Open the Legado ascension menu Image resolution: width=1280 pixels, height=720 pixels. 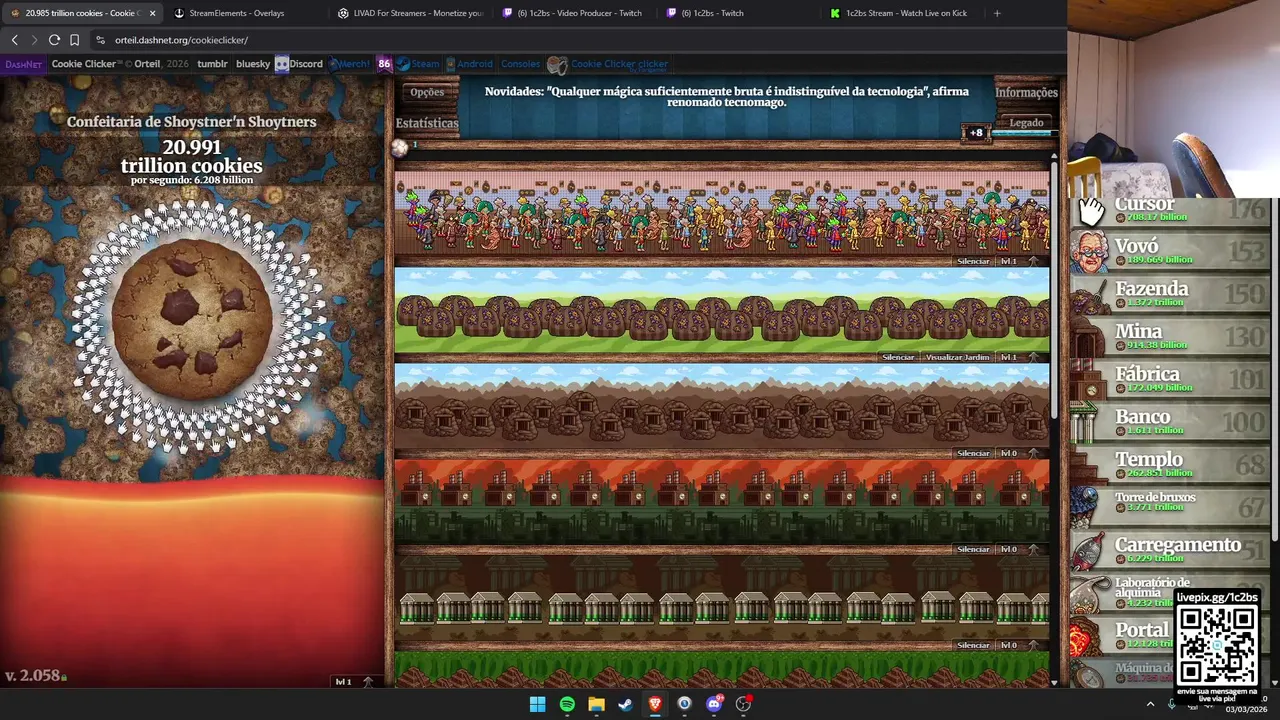pos(1026,123)
